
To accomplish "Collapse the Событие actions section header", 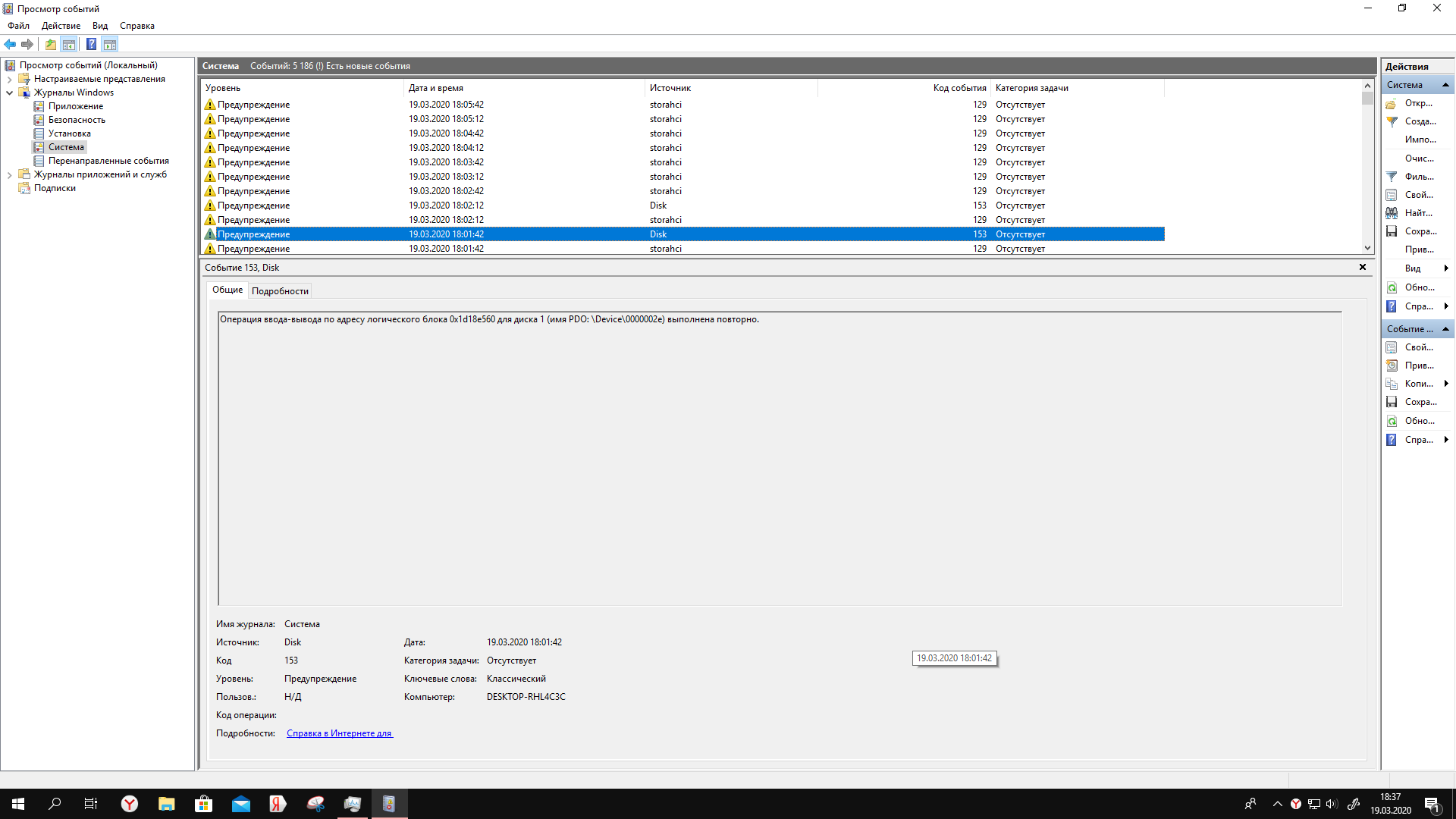I will (1445, 329).
